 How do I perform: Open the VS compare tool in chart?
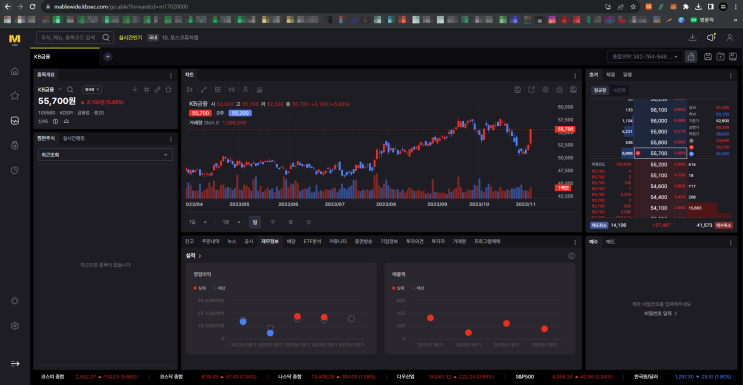coord(232,90)
